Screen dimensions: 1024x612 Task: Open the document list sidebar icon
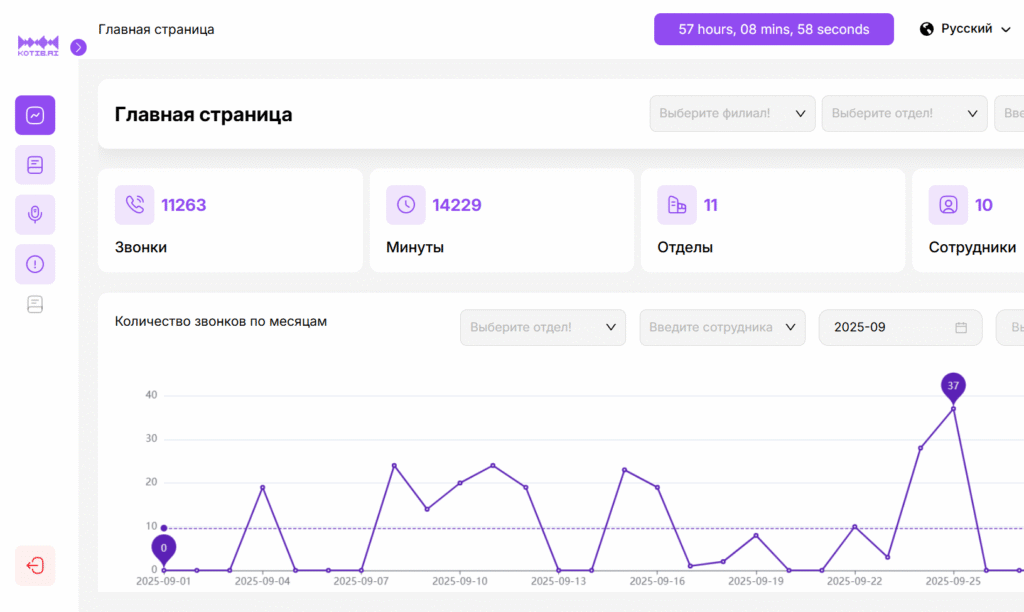[35, 165]
